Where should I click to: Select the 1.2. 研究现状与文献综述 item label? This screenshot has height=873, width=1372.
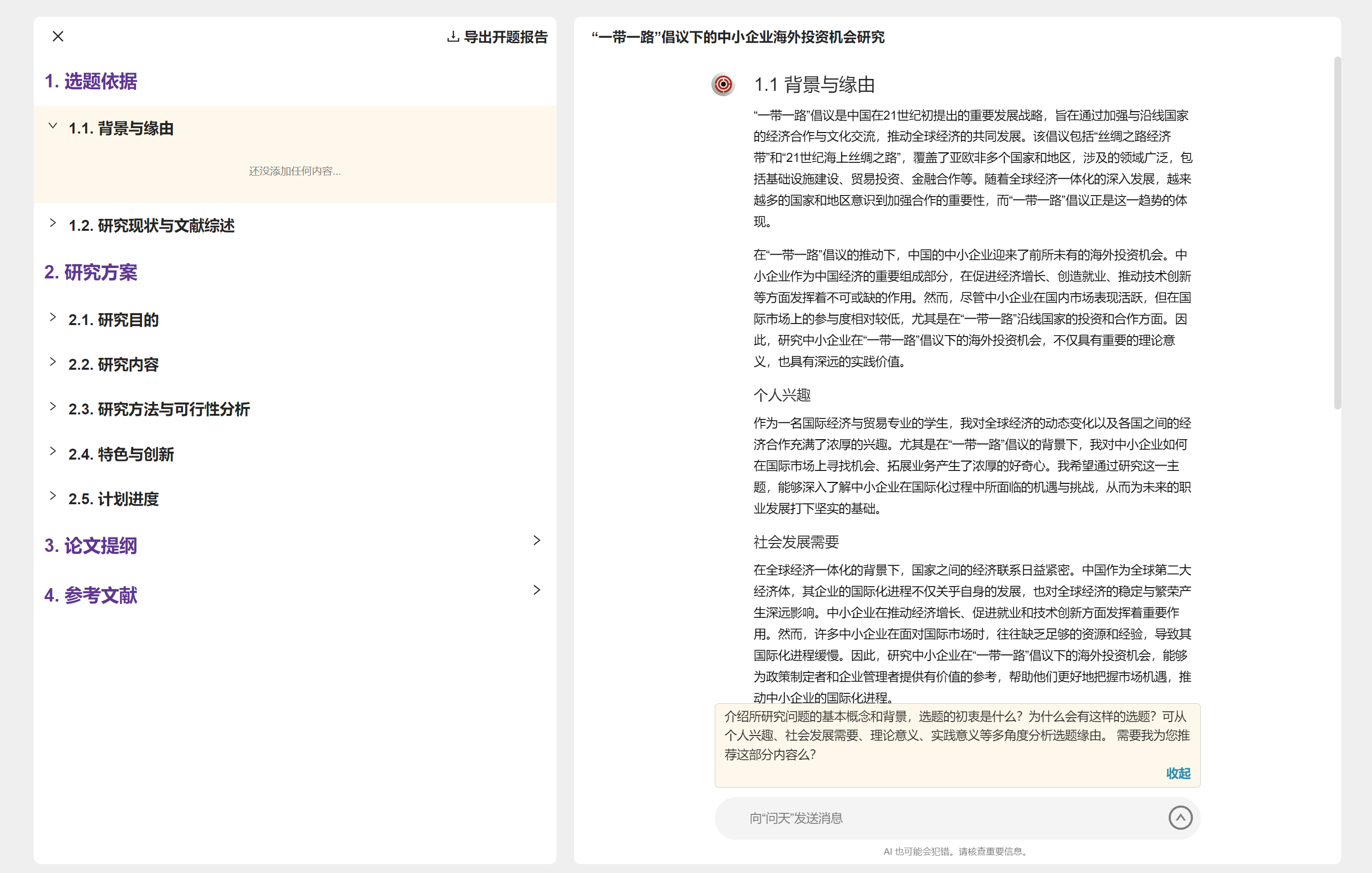pyautogui.click(x=152, y=226)
